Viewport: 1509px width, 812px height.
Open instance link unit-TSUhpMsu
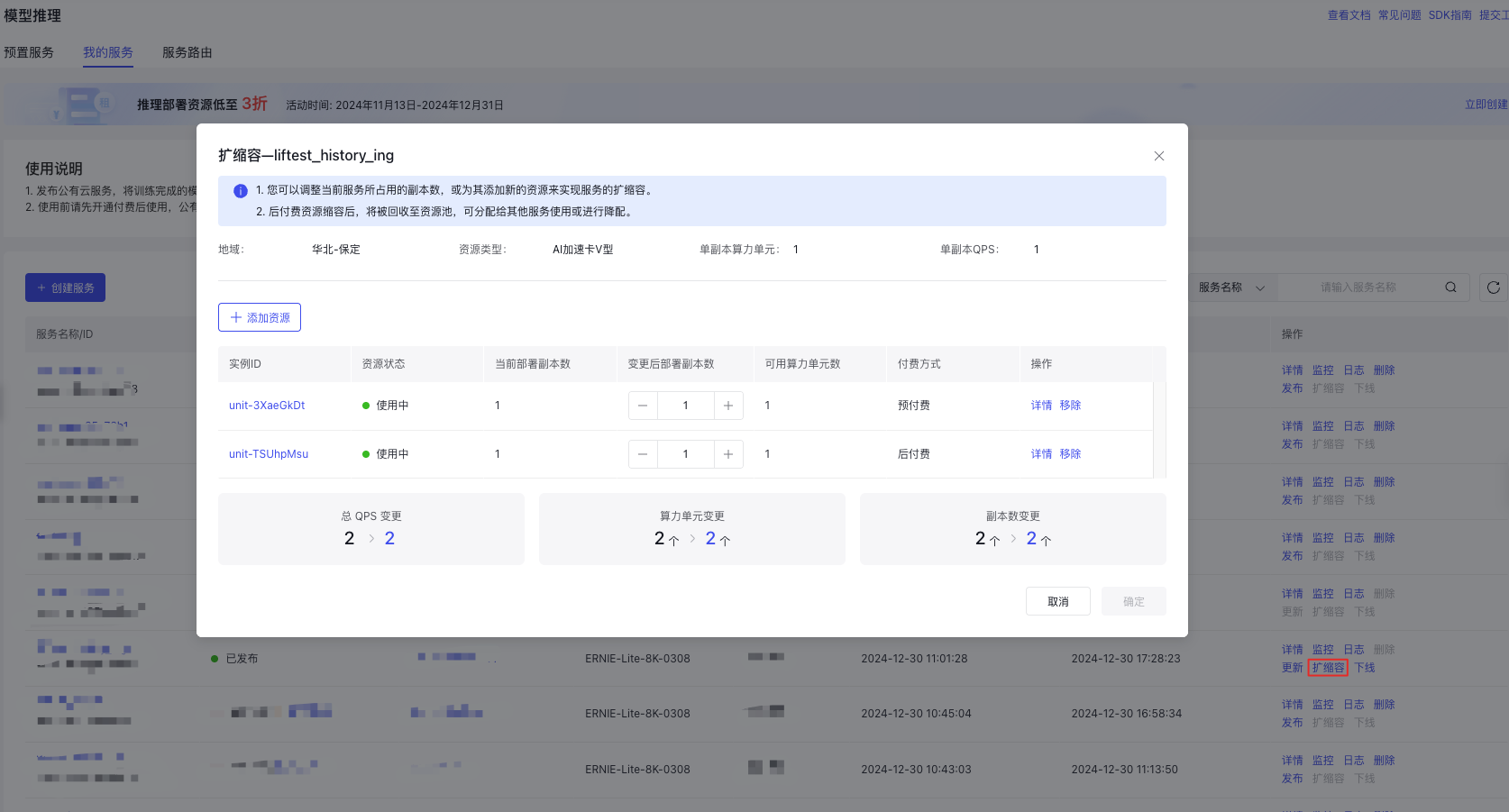(x=269, y=454)
